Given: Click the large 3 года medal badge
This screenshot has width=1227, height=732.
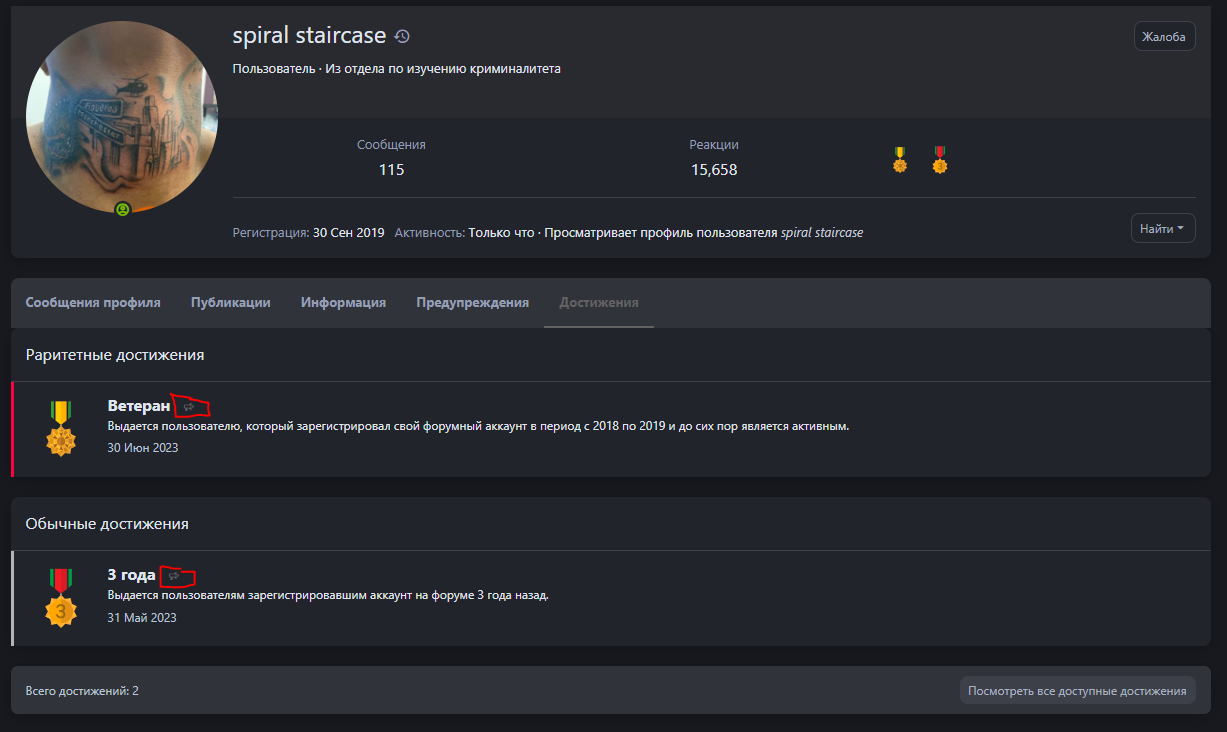Looking at the screenshot, I should click(61, 598).
